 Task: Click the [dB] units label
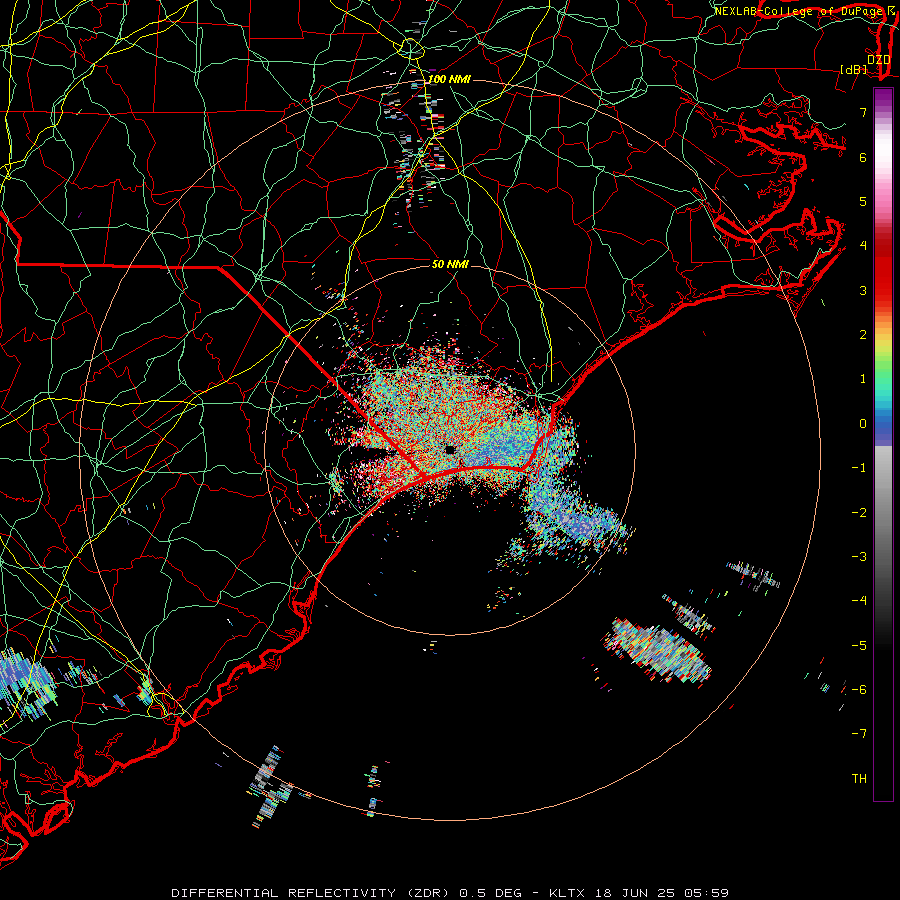pyautogui.click(x=854, y=69)
